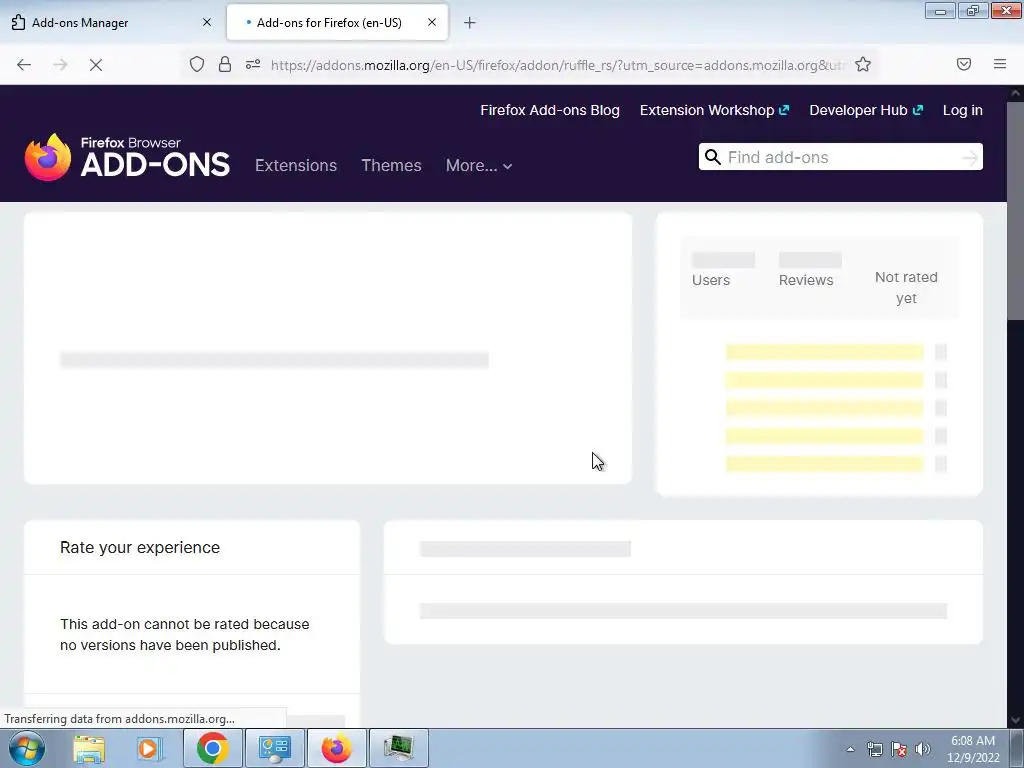Click the Reviews count label
This screenshot has width=1024, height=768.
pos(806,280)
